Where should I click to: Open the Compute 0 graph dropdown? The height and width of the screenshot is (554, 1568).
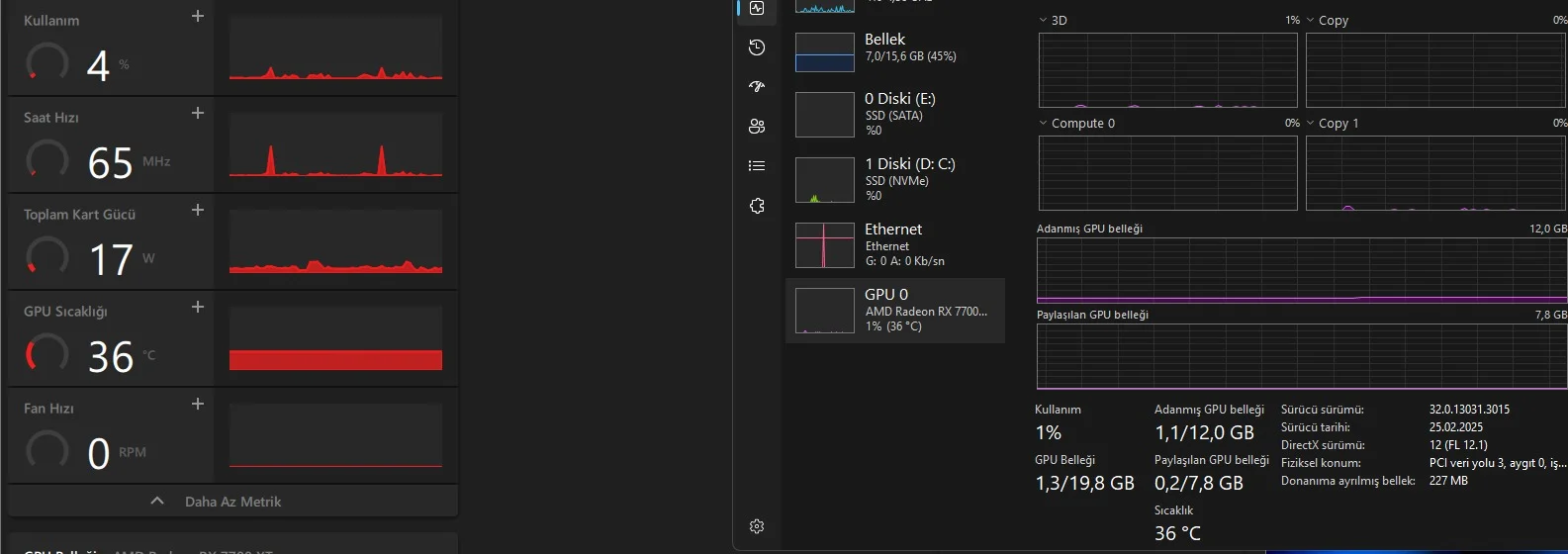[1044, 124]
